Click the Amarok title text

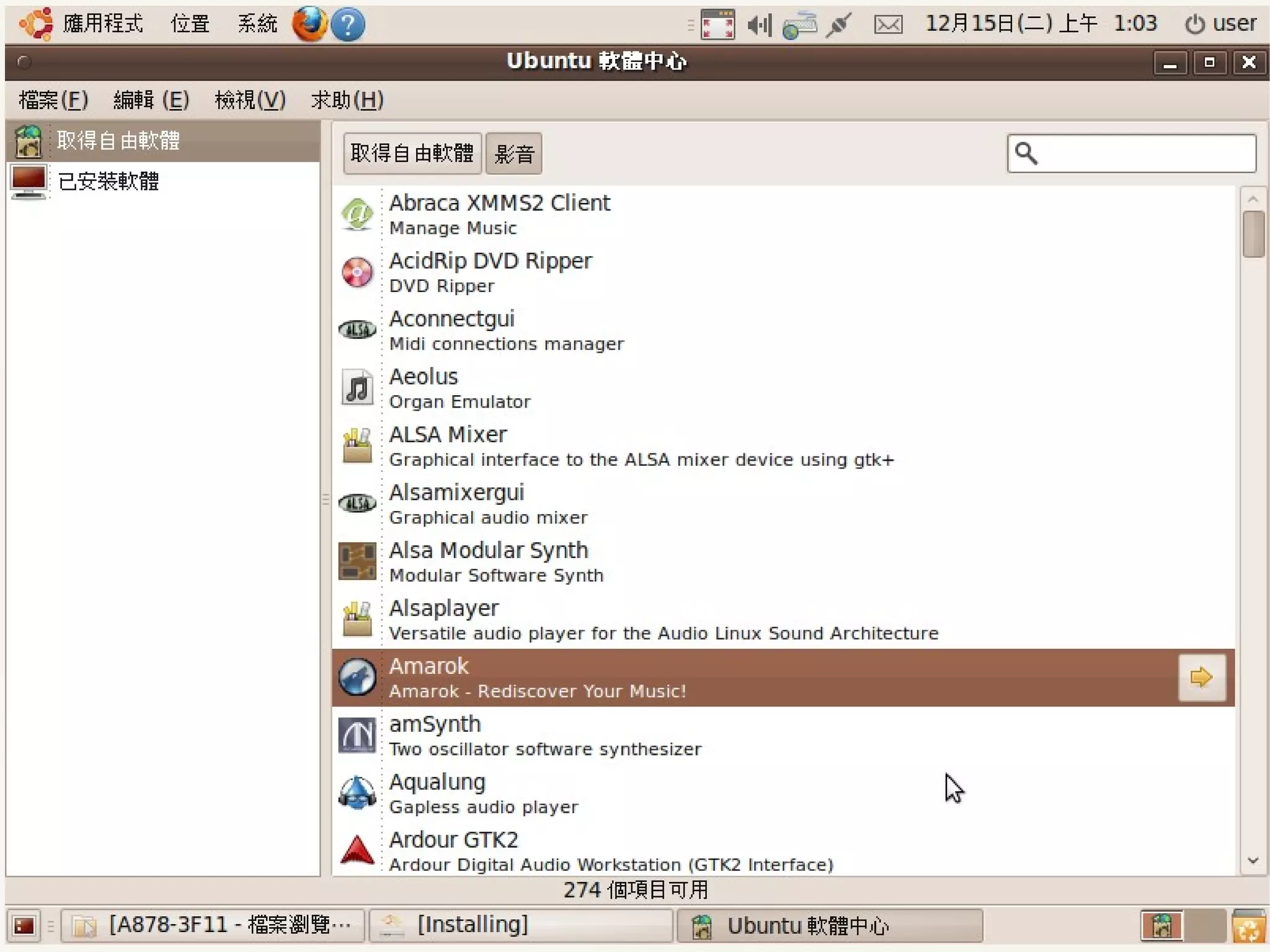[x=429, y=666]
